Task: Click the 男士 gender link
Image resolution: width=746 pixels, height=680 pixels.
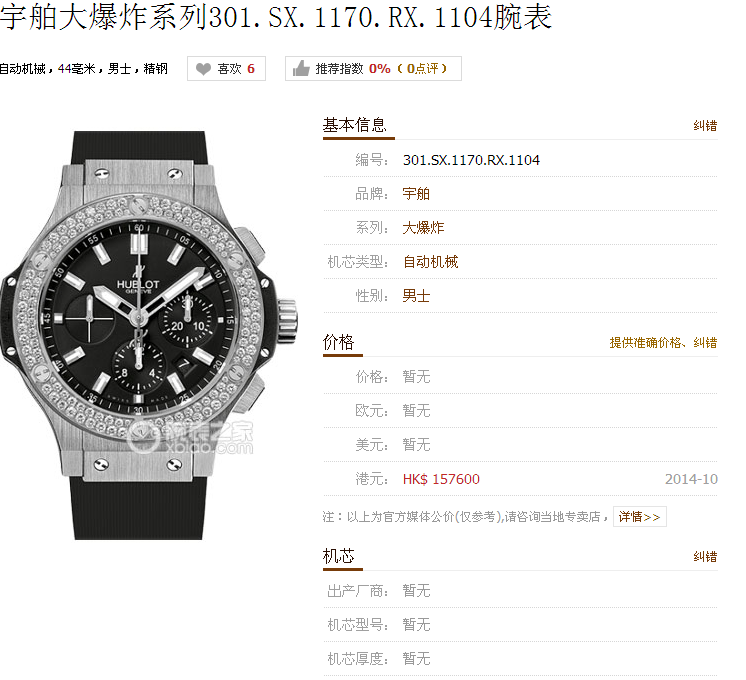Action: 416,296
